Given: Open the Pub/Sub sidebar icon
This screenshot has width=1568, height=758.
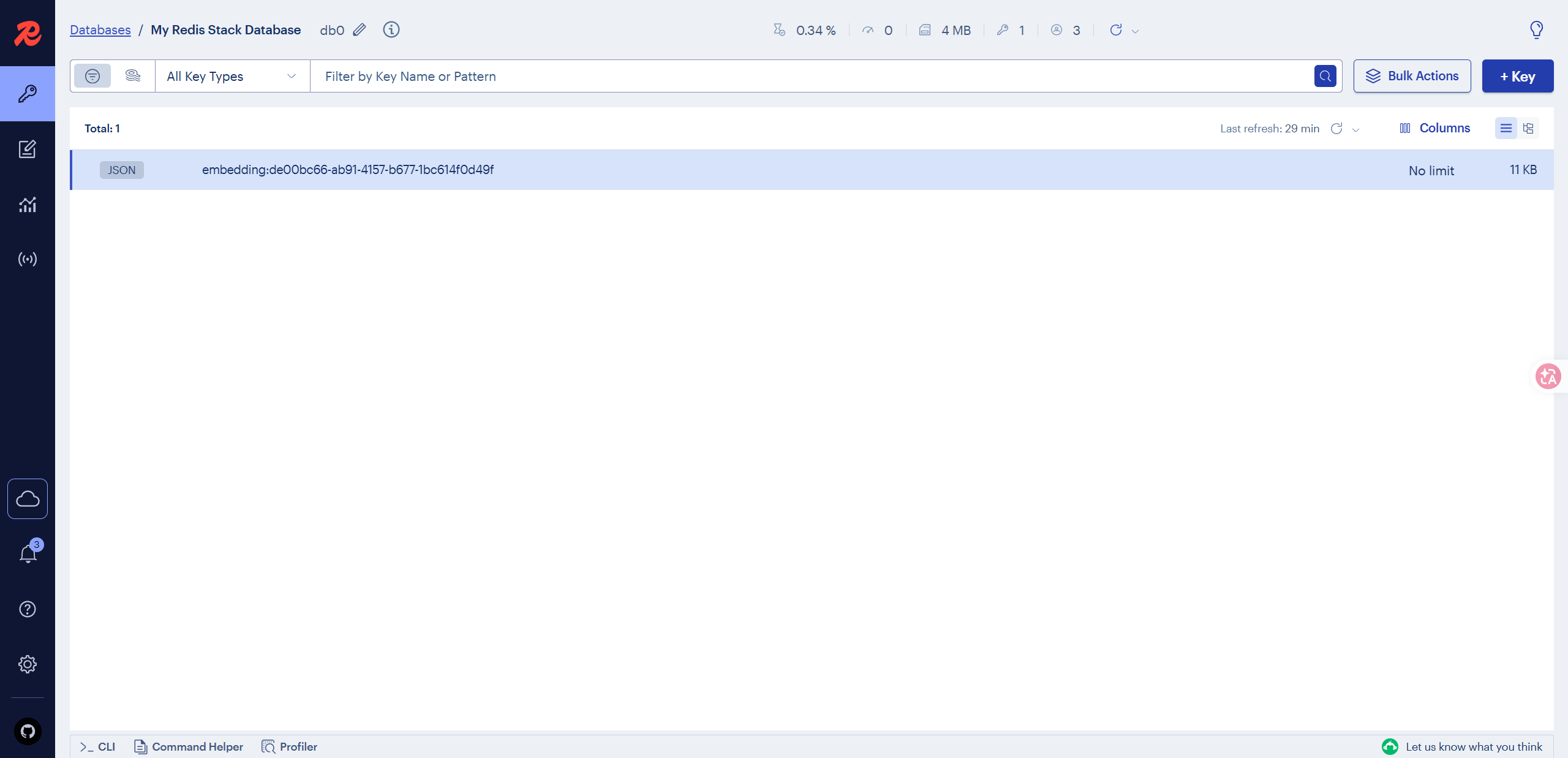Looking at the screenshot, I should (28, 259).
